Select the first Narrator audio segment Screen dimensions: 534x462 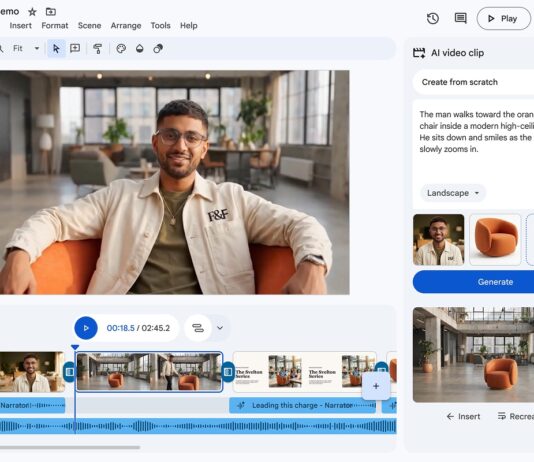[32, 405]
